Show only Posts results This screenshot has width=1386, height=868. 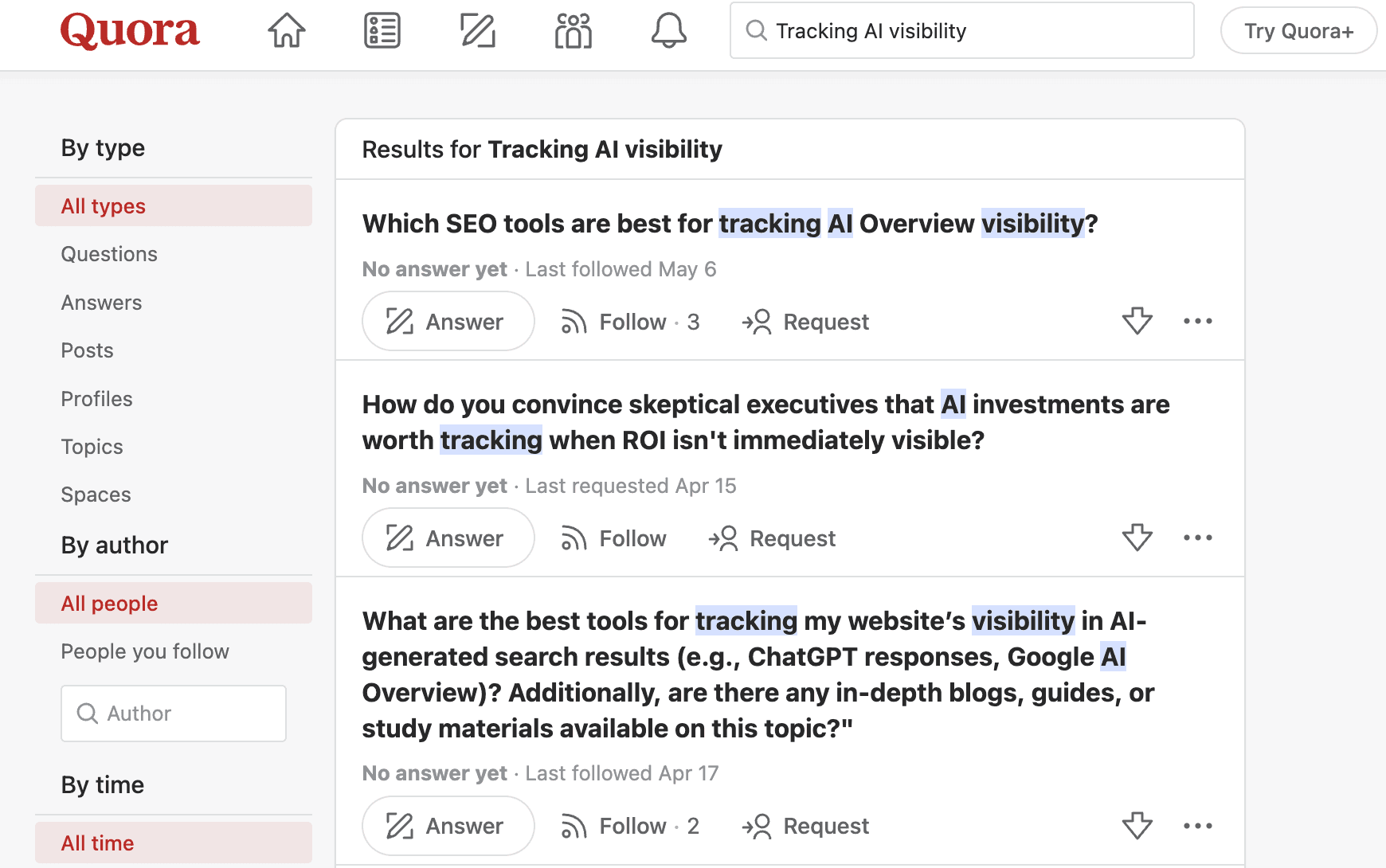tap(87, 350)
